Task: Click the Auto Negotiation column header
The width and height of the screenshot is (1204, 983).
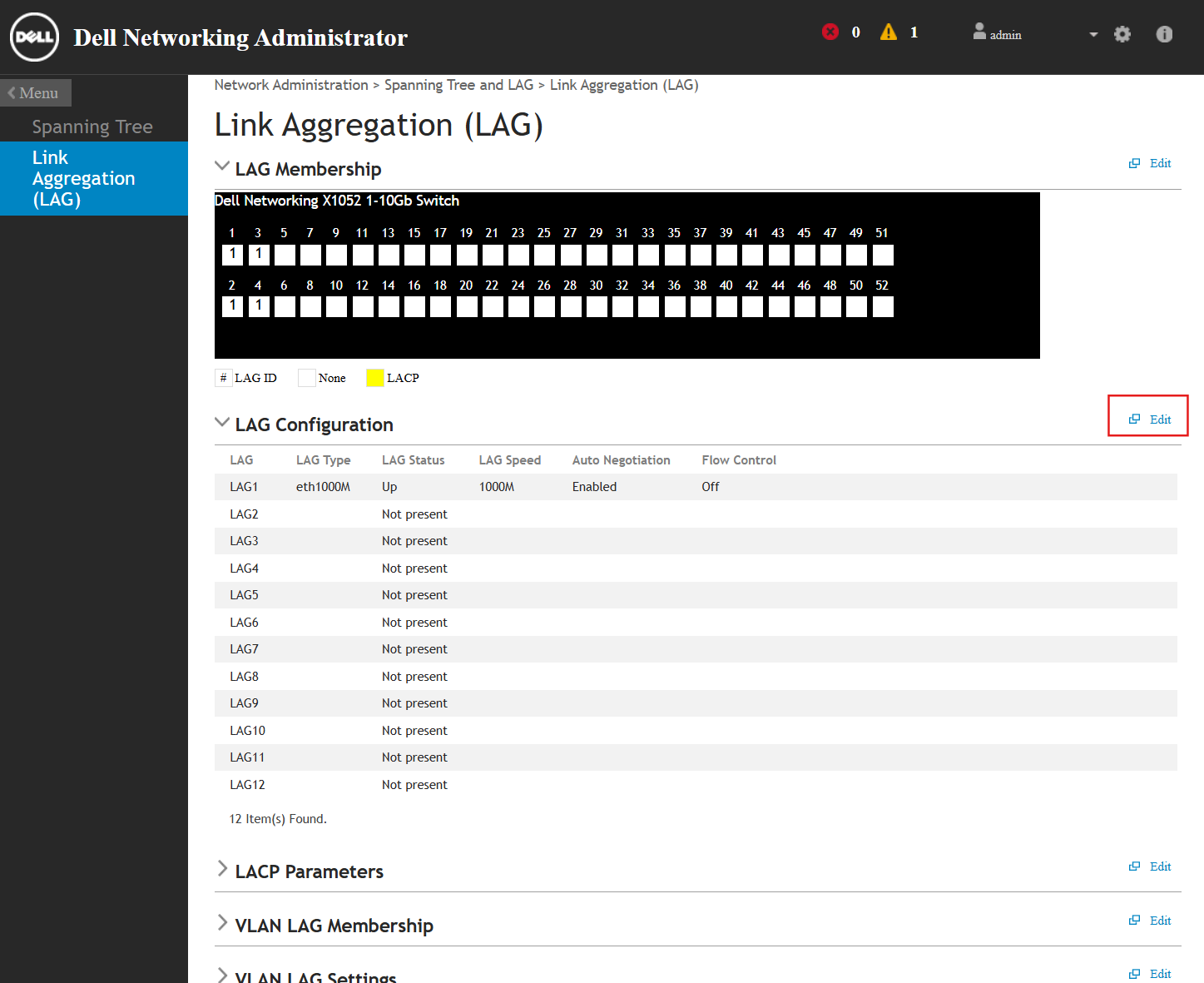Action: [x=621, y=460]
